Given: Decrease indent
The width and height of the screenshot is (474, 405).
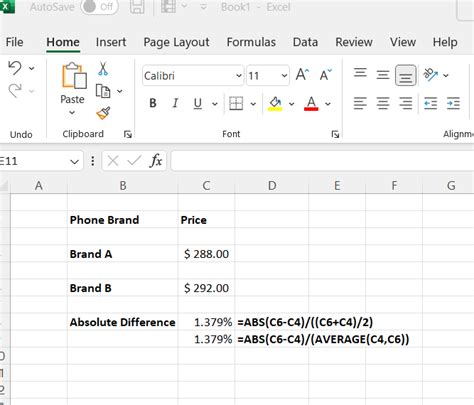Looking at the screenshot, I should (x=431, y=103).
